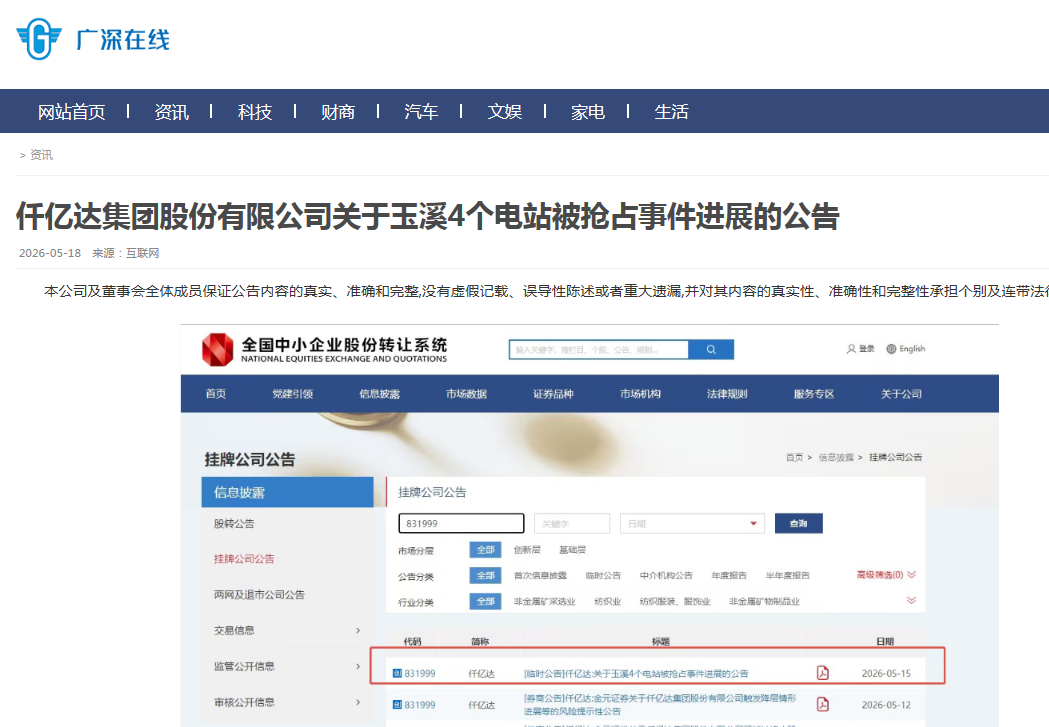The image size is (1049, 727).
Task: Open the 党建引领 menu
Action: tap(292, 394)
